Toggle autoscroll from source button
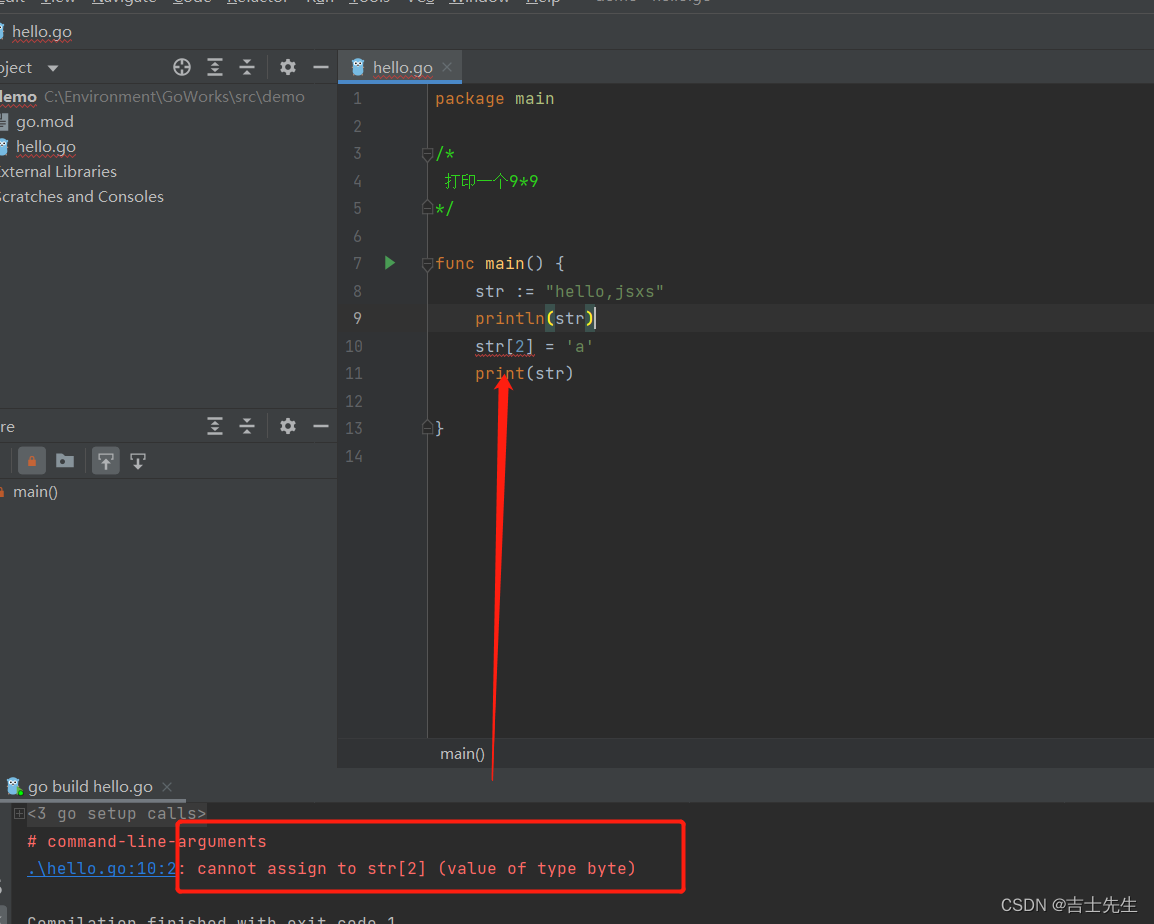Viewport: 1154px width, 924px height. (138, 461)
